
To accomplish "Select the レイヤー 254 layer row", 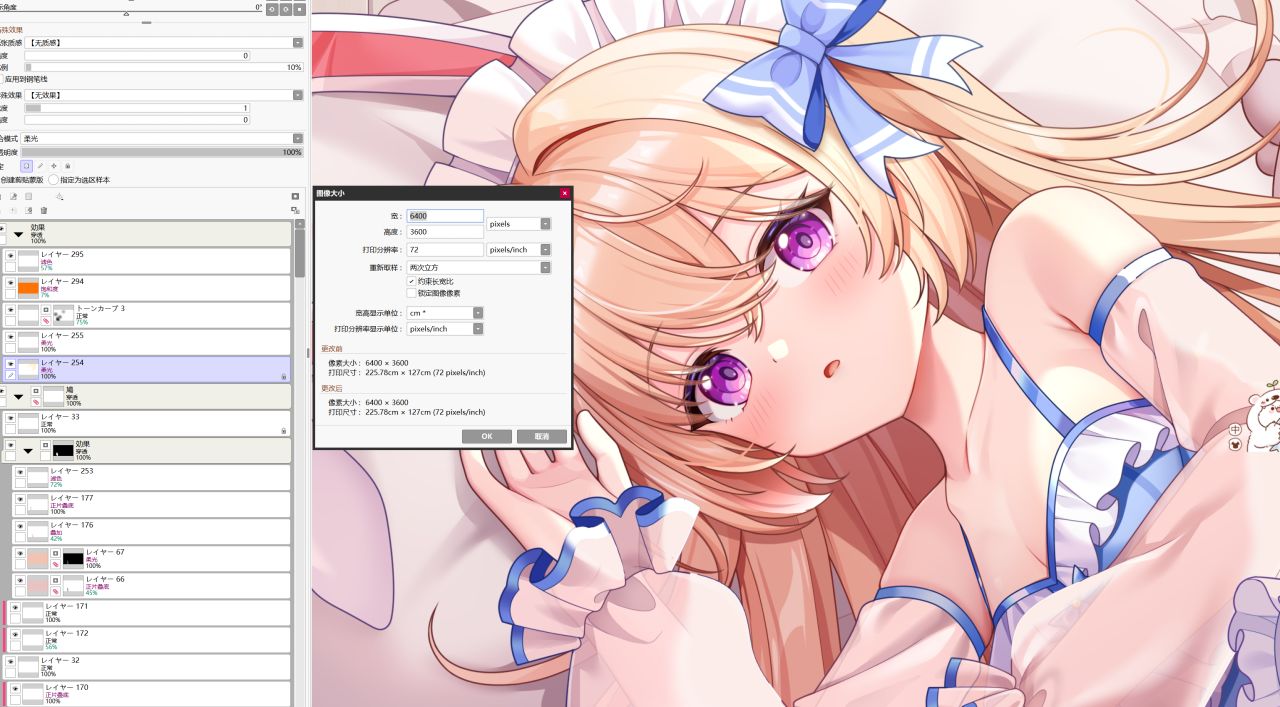I will (x=146, y=369).
